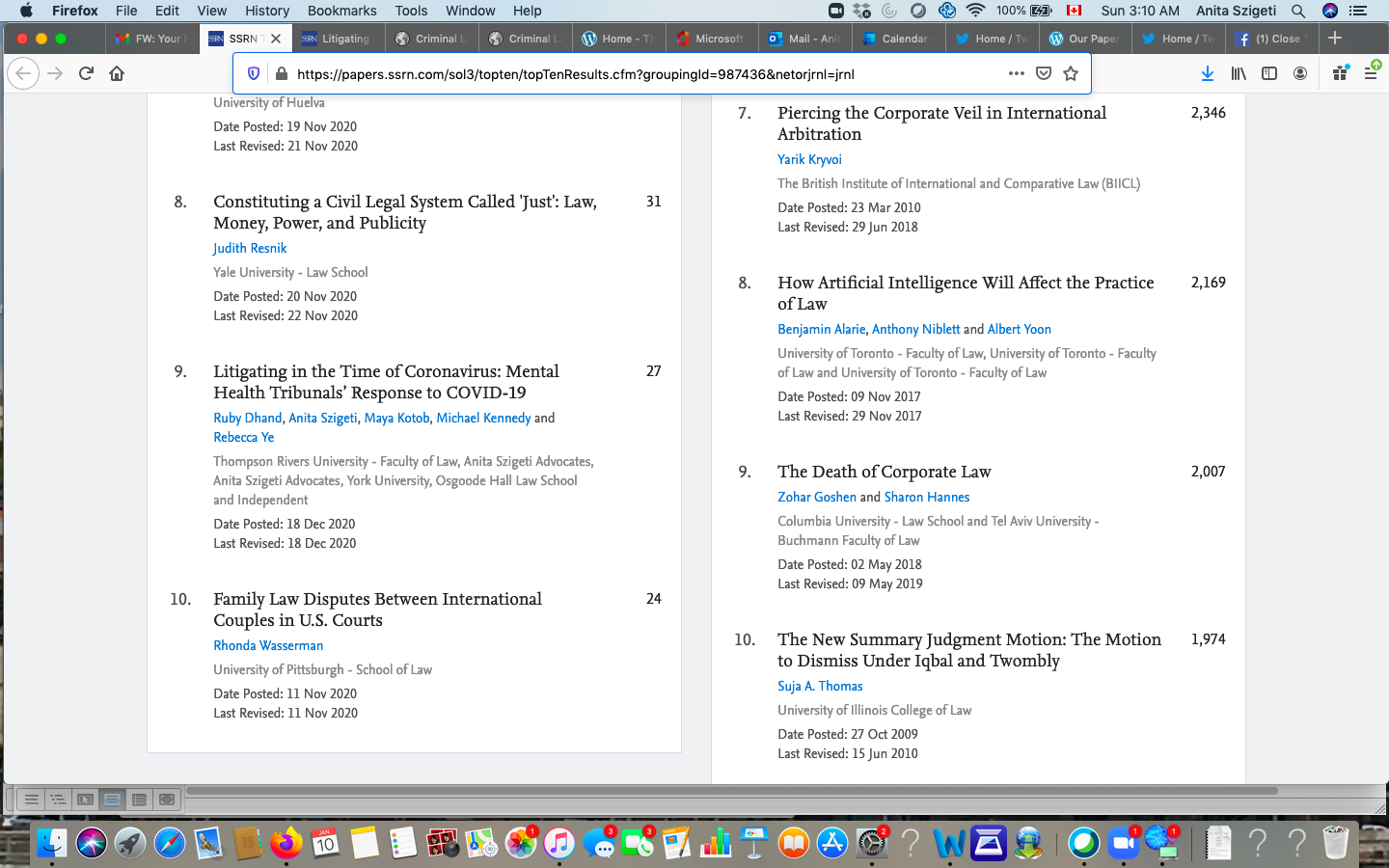Close the active SSRN tab

[276, 39]
